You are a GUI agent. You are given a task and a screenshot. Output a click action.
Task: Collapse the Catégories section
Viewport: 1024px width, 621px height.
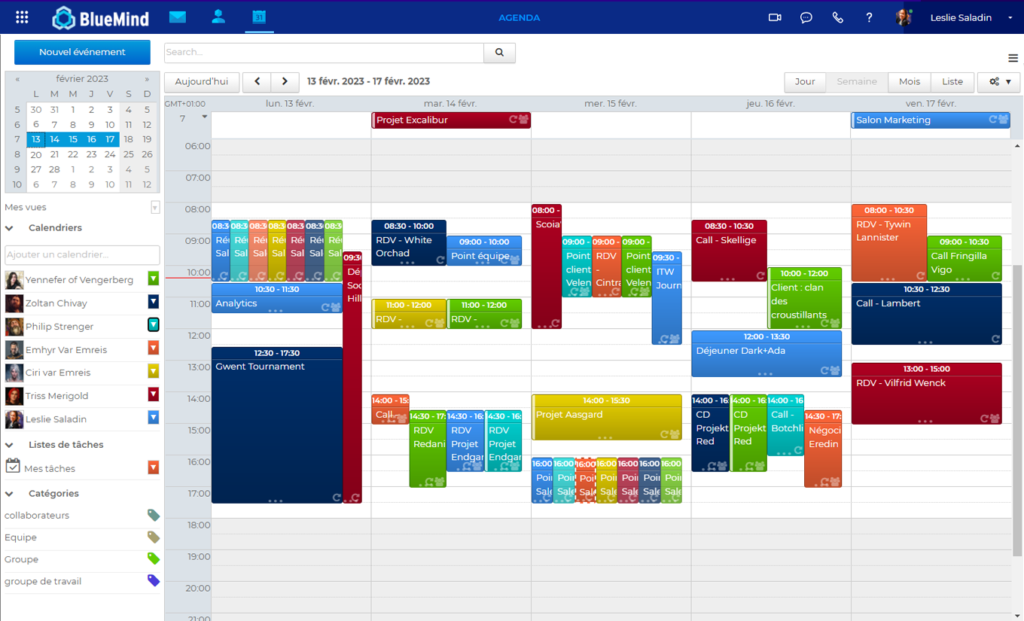click(x=9, y=493)
